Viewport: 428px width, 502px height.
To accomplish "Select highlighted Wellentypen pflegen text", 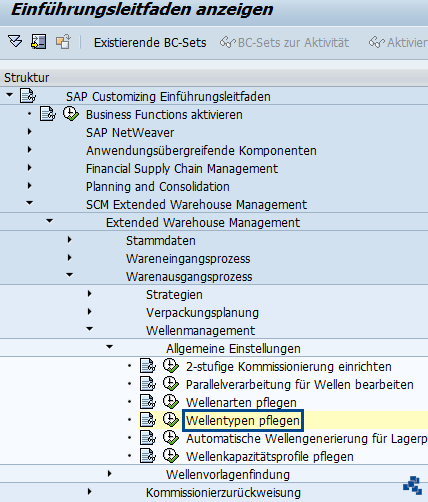I will pyautogui.click(x=243, y=421).
